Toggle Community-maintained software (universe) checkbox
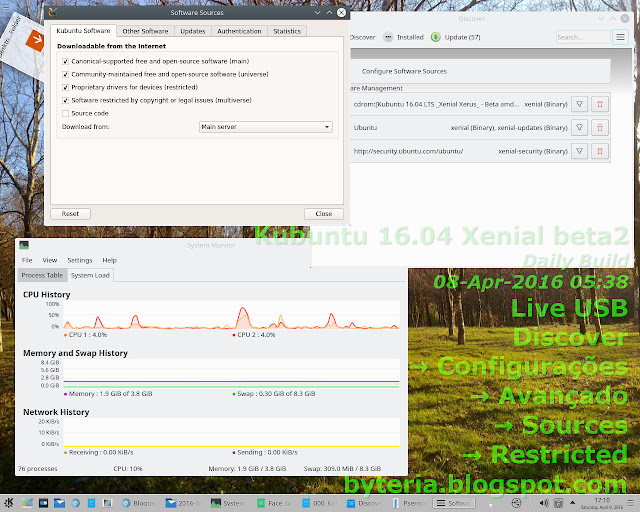The image size is (640, 512). point(65,75)
